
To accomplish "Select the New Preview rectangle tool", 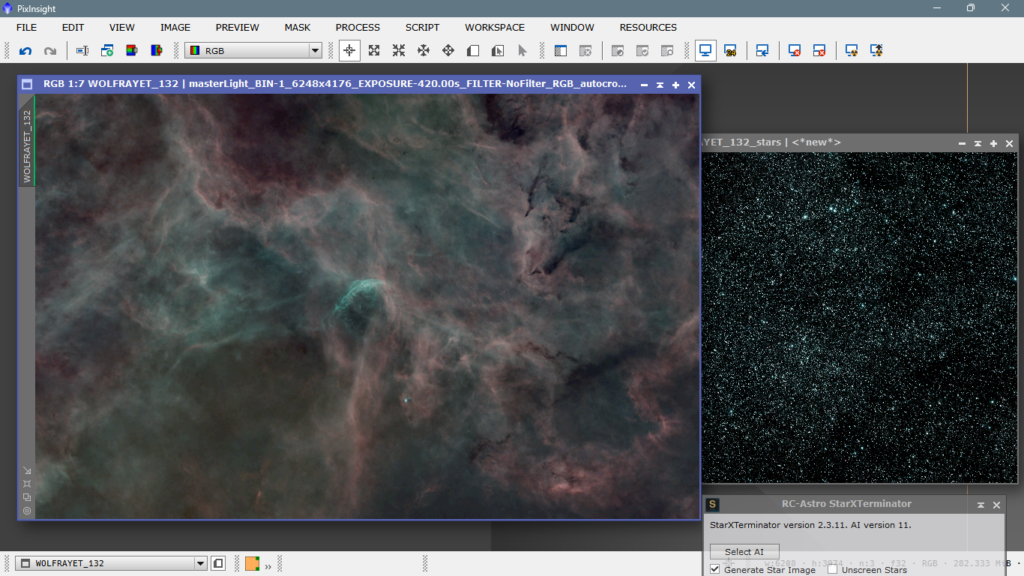I will pos(473,50).
